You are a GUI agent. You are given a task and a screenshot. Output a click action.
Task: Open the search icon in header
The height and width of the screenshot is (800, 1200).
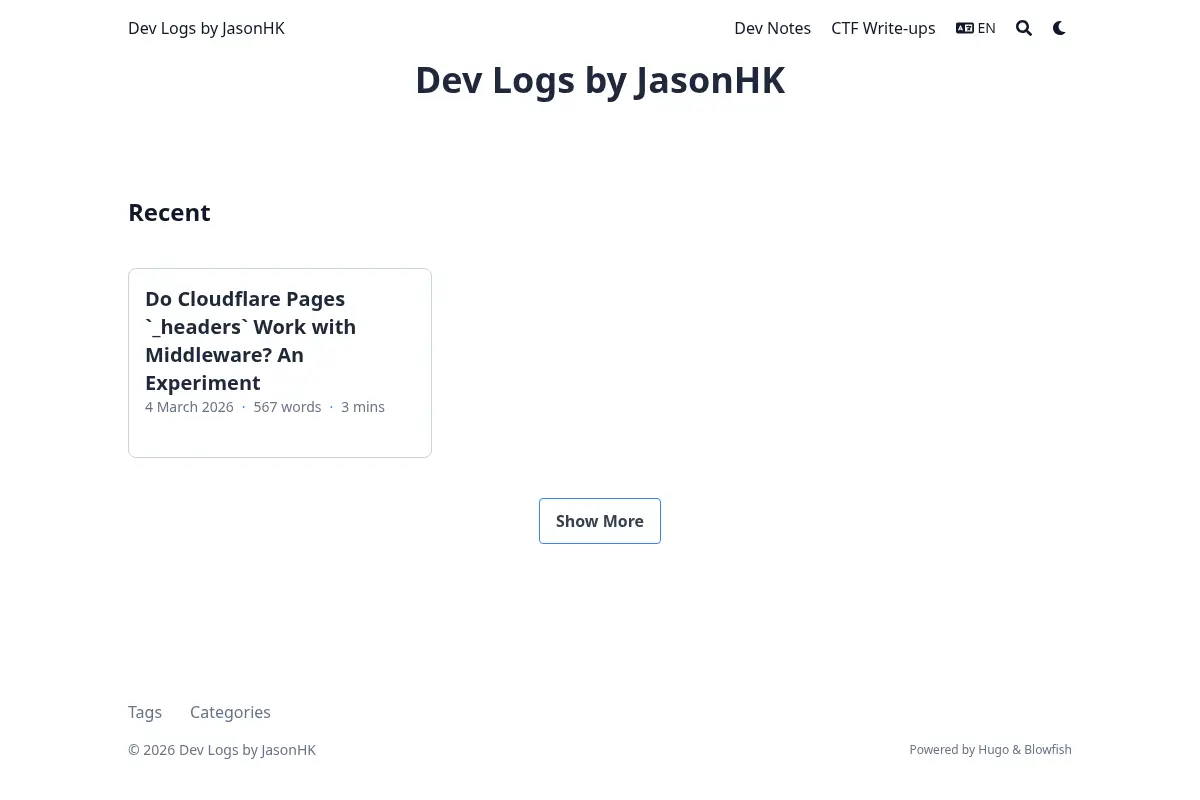[x=1024, y=28]
